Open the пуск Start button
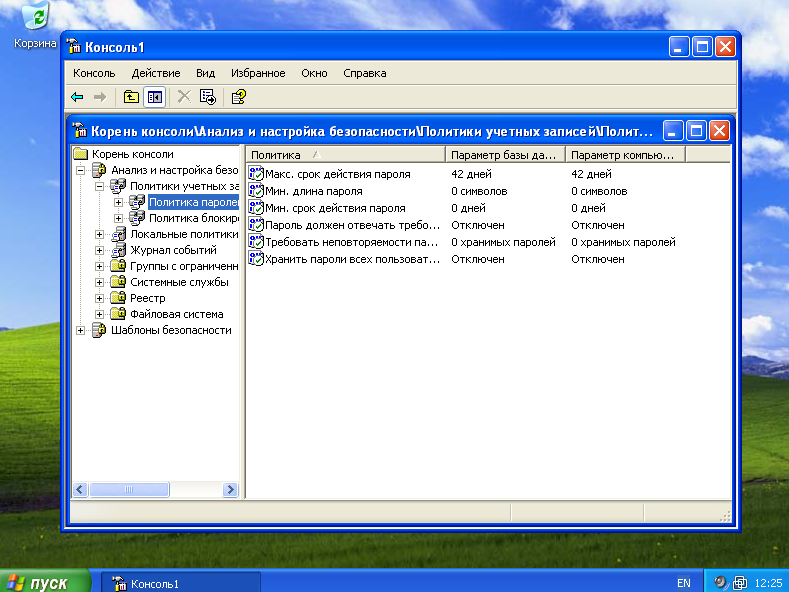Viewport: 789px width, 592px height. coord(45,581)
